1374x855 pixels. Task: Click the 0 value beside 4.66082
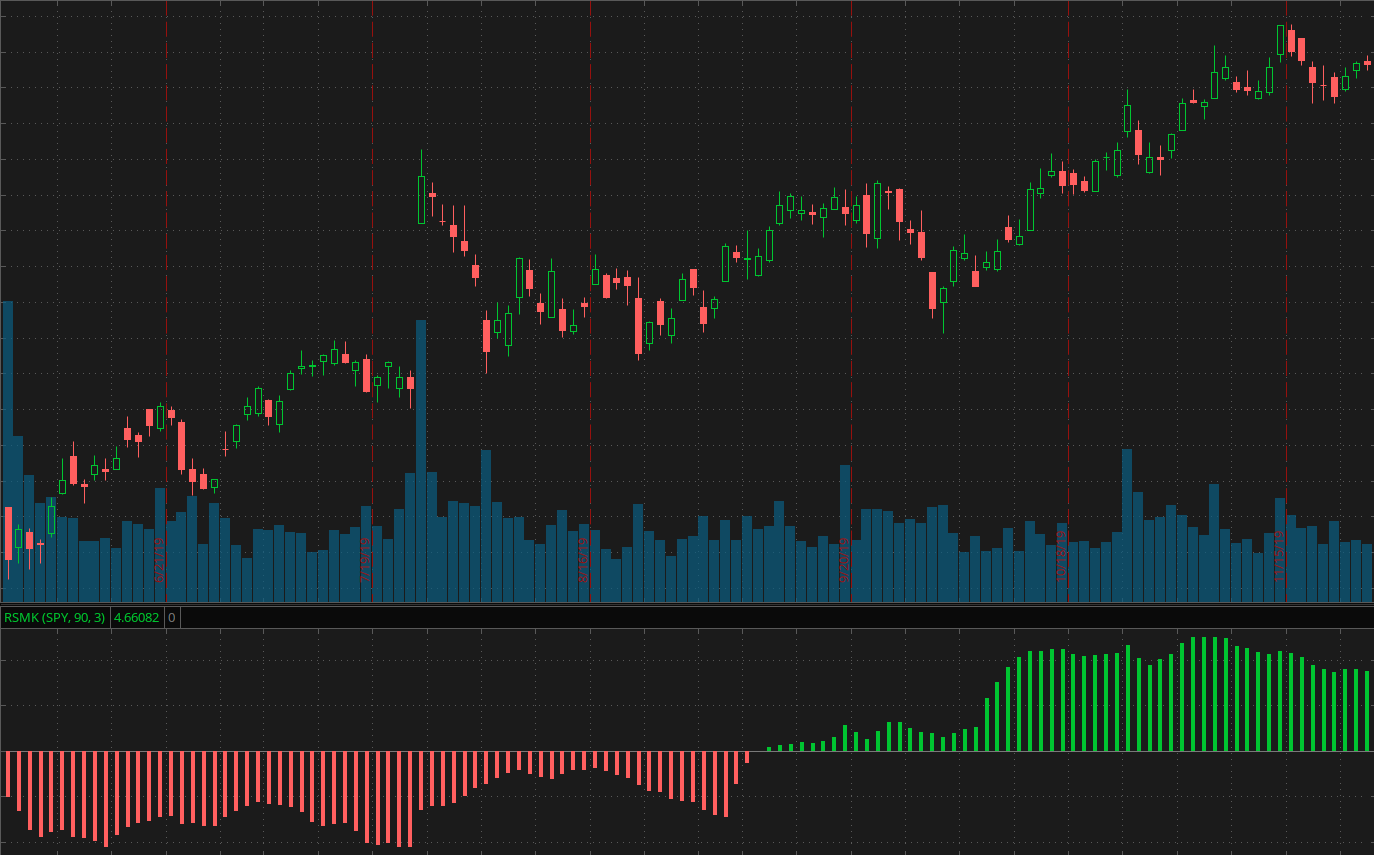pos(171,618)
